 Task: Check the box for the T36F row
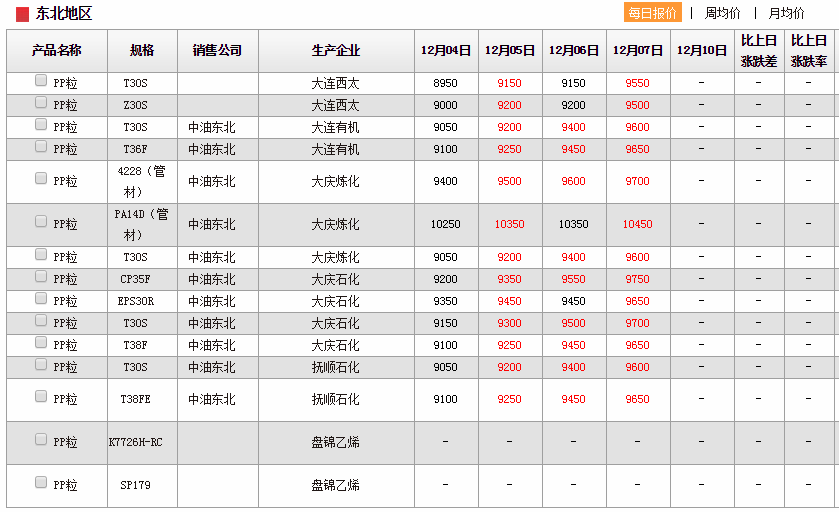pyautogui.click(x=41, y=147)
